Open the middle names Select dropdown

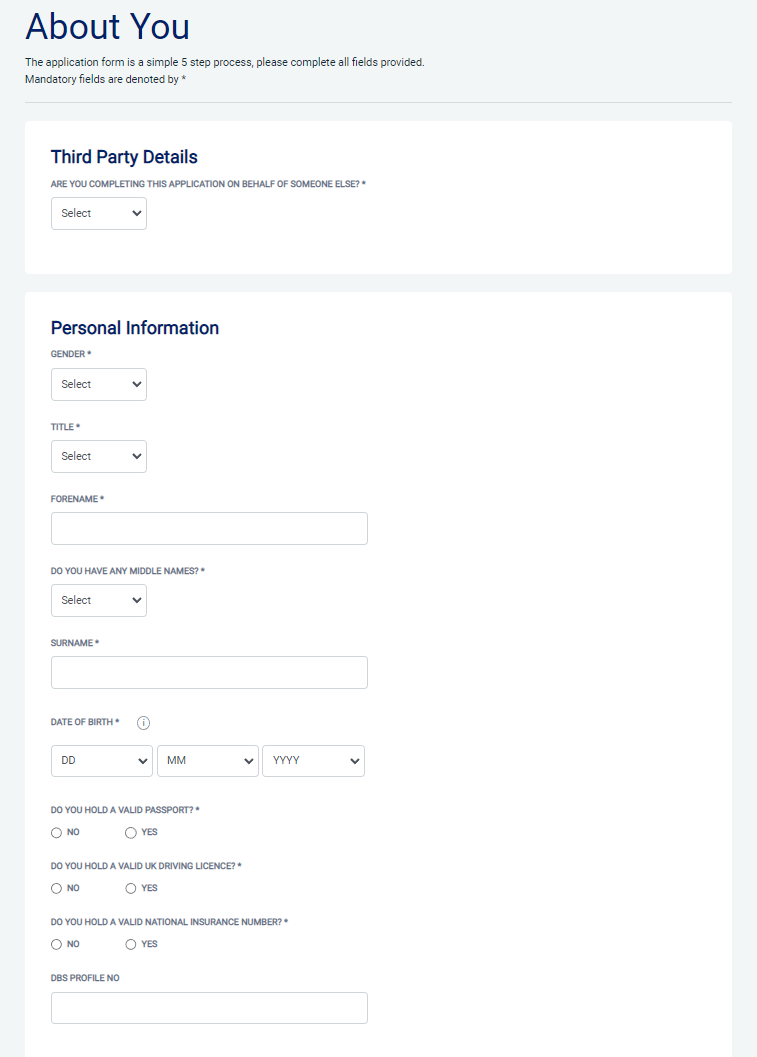click(x=99, y=600)
